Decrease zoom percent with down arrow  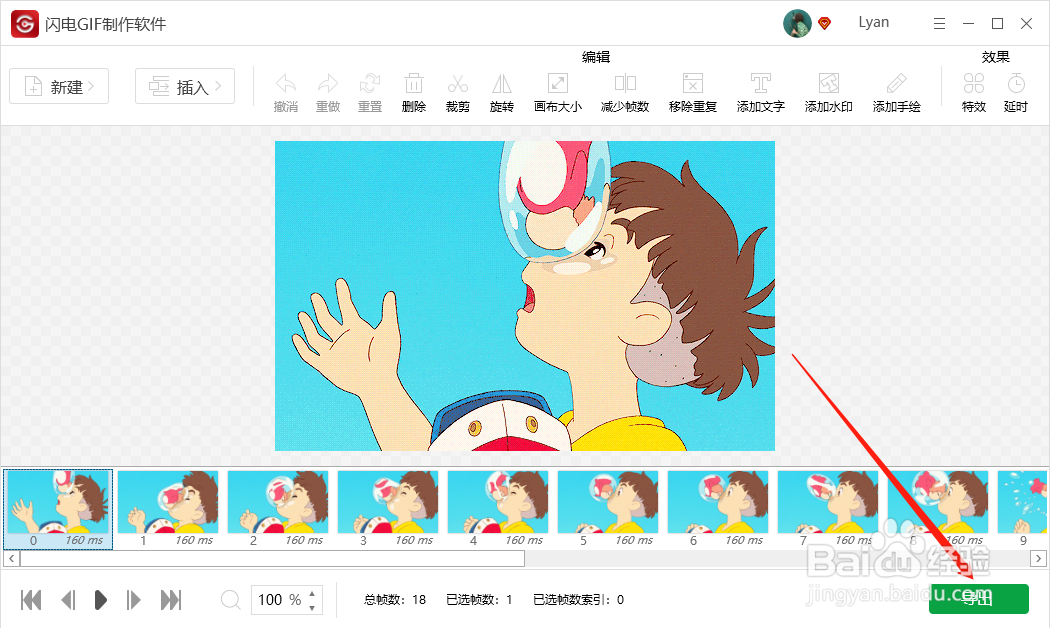[x=312, y=607]
